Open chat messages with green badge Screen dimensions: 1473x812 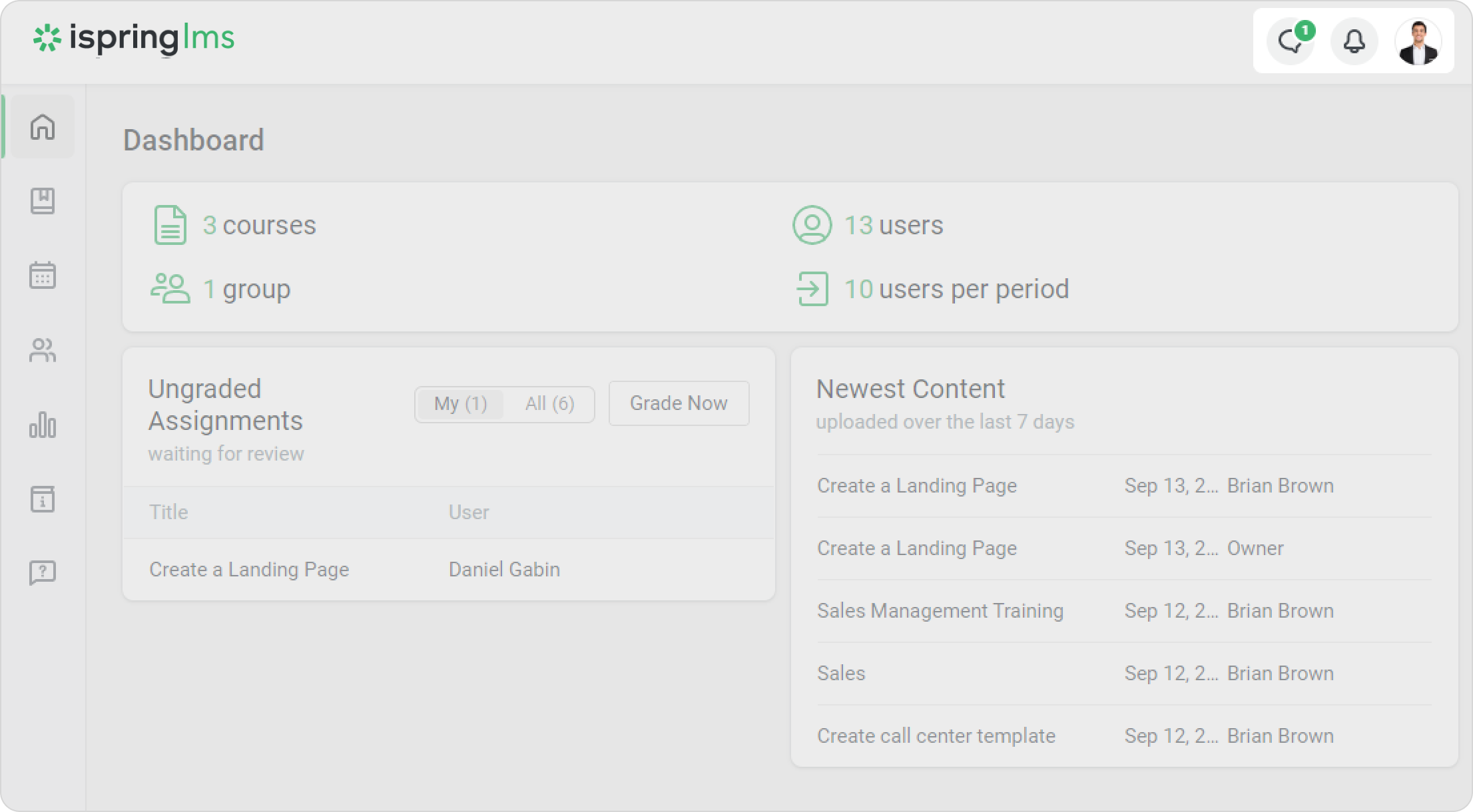[x=1291, y=41]
